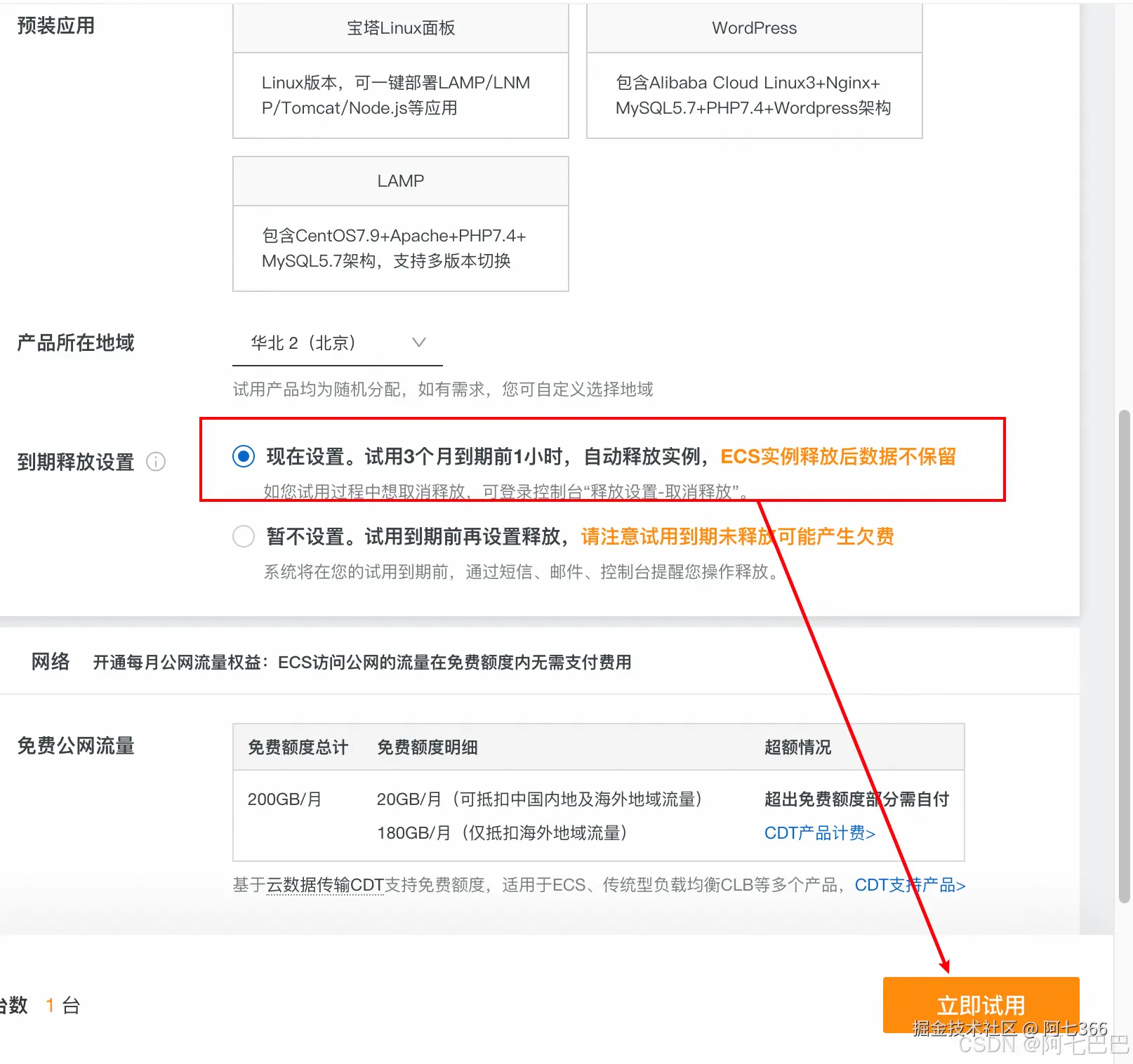This screenshot has height=1064, width=1133.
Task: Click the 云数据传输CDT underlined link
Action: click(326, 885)
